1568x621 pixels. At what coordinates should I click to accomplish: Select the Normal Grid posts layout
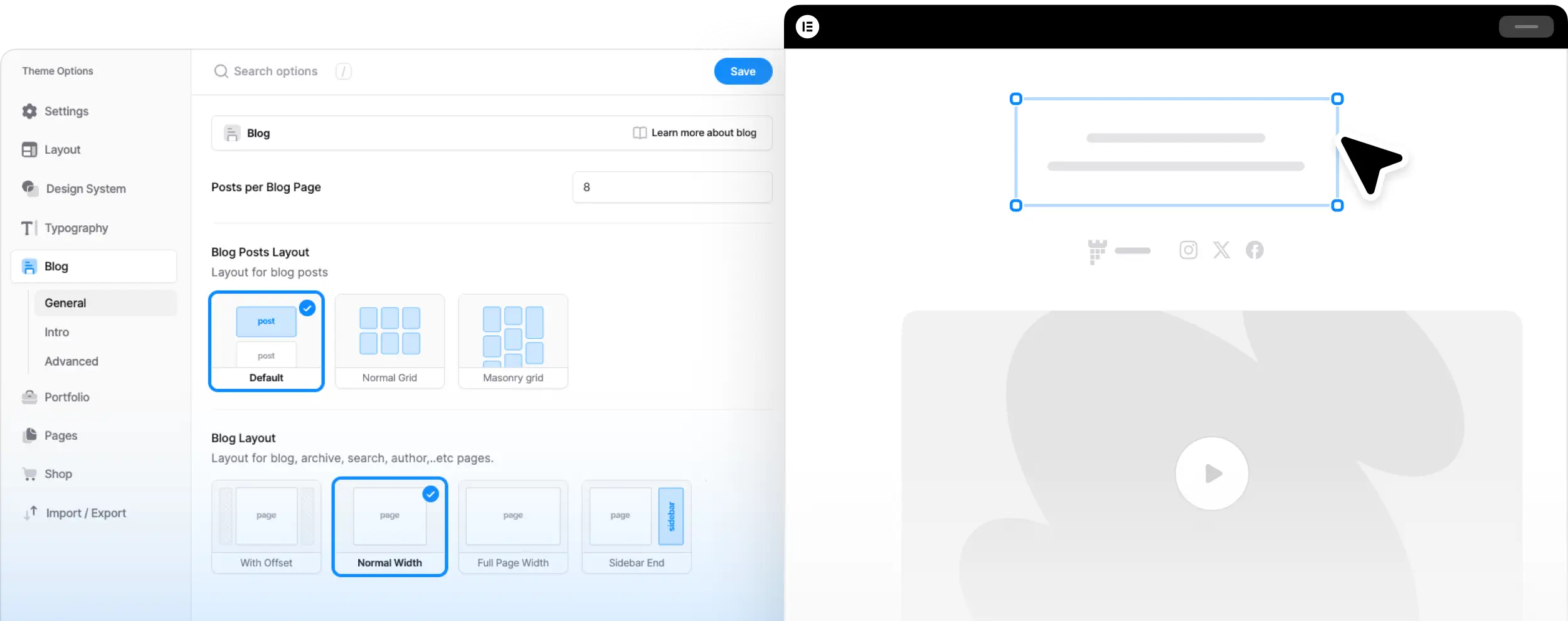click(389, 341)
